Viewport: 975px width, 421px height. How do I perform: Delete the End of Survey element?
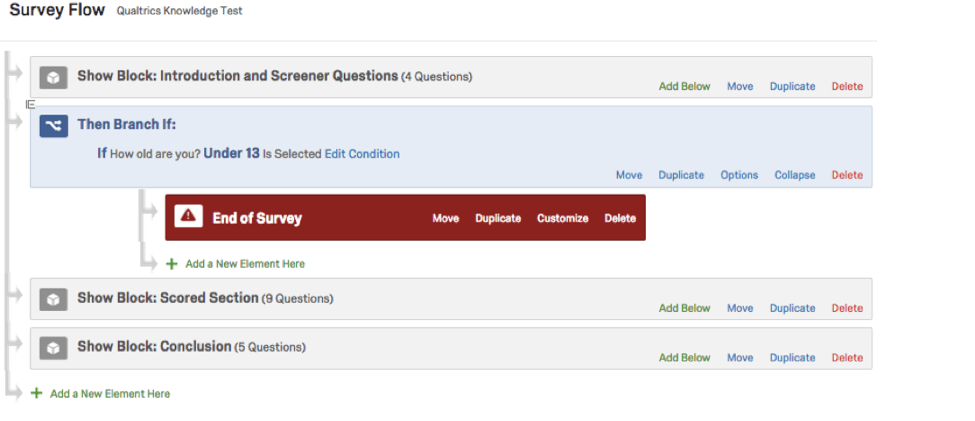[x=620, y=218]
